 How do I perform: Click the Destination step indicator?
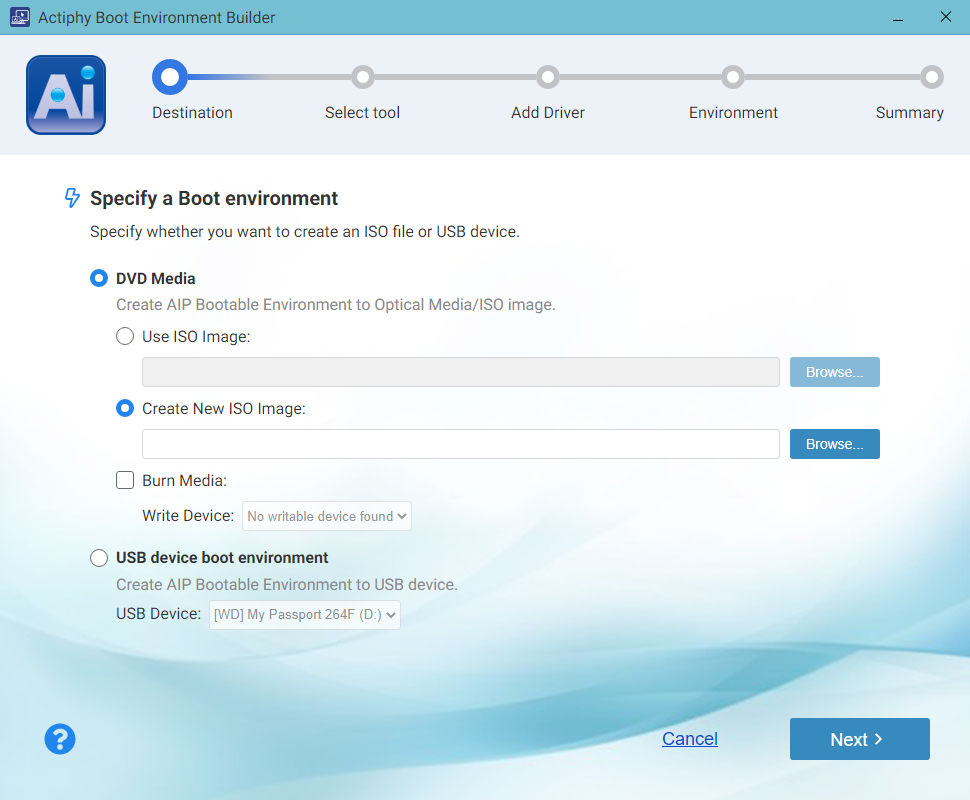169,77
